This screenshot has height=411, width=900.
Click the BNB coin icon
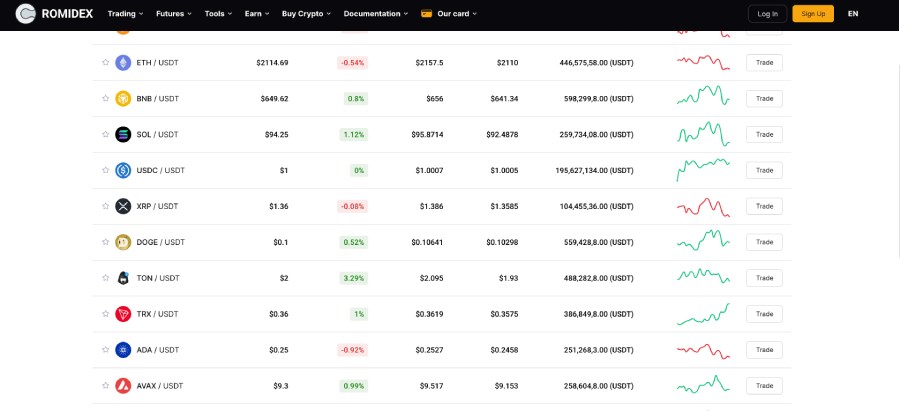(123, 99)
